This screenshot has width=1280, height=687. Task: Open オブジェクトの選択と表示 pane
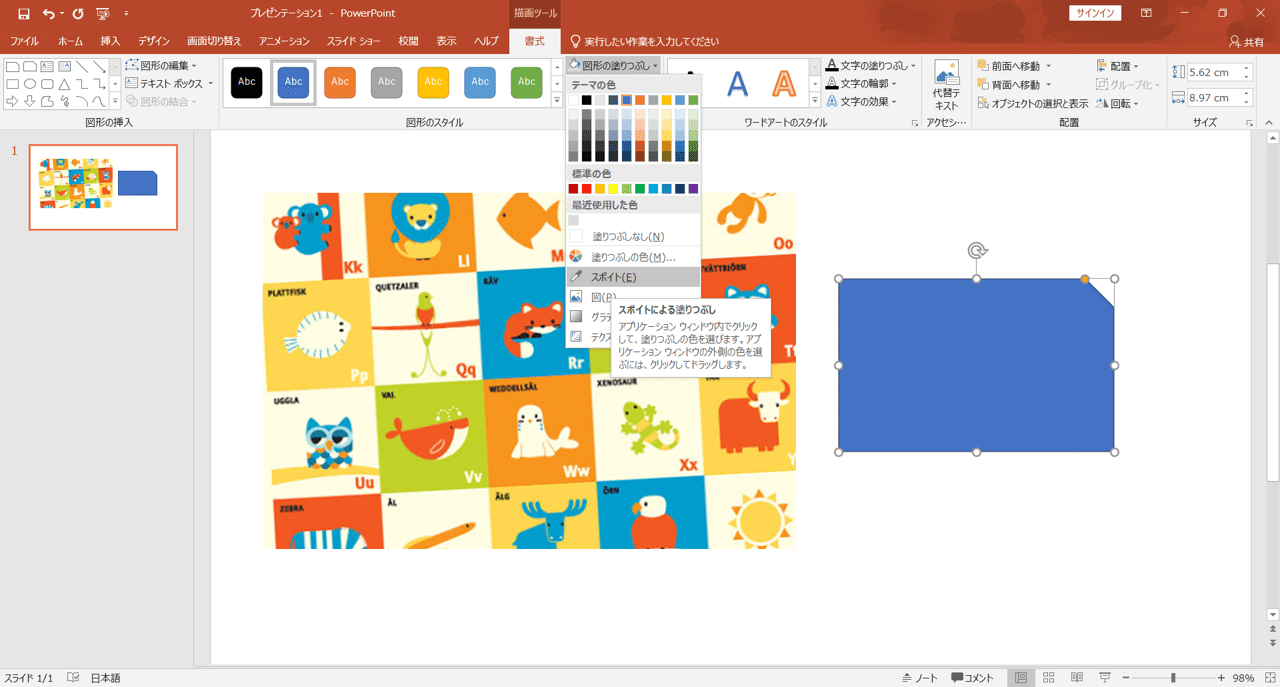pyautogui.click(x=1032, y=103)
